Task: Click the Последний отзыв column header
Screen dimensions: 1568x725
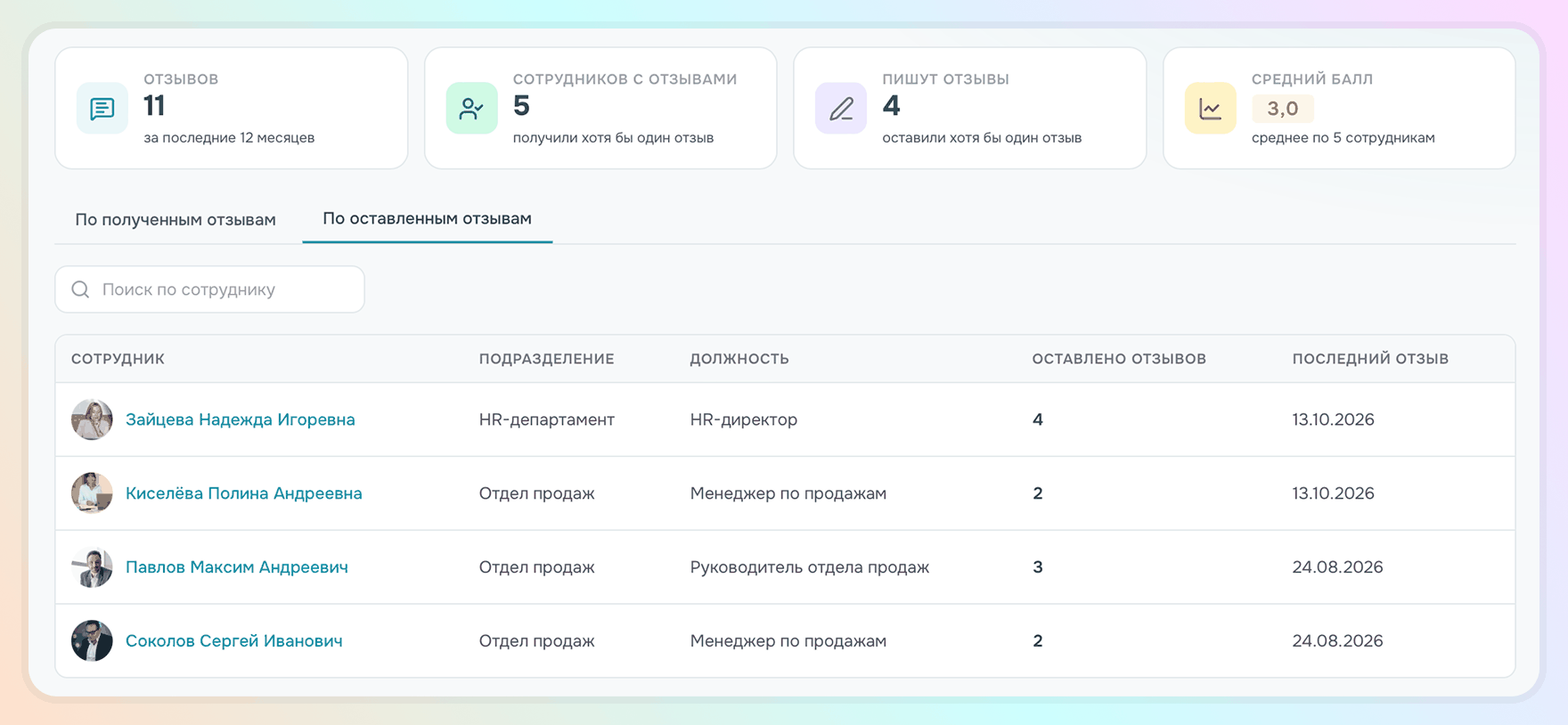Action: click(x=1370, y=359)
